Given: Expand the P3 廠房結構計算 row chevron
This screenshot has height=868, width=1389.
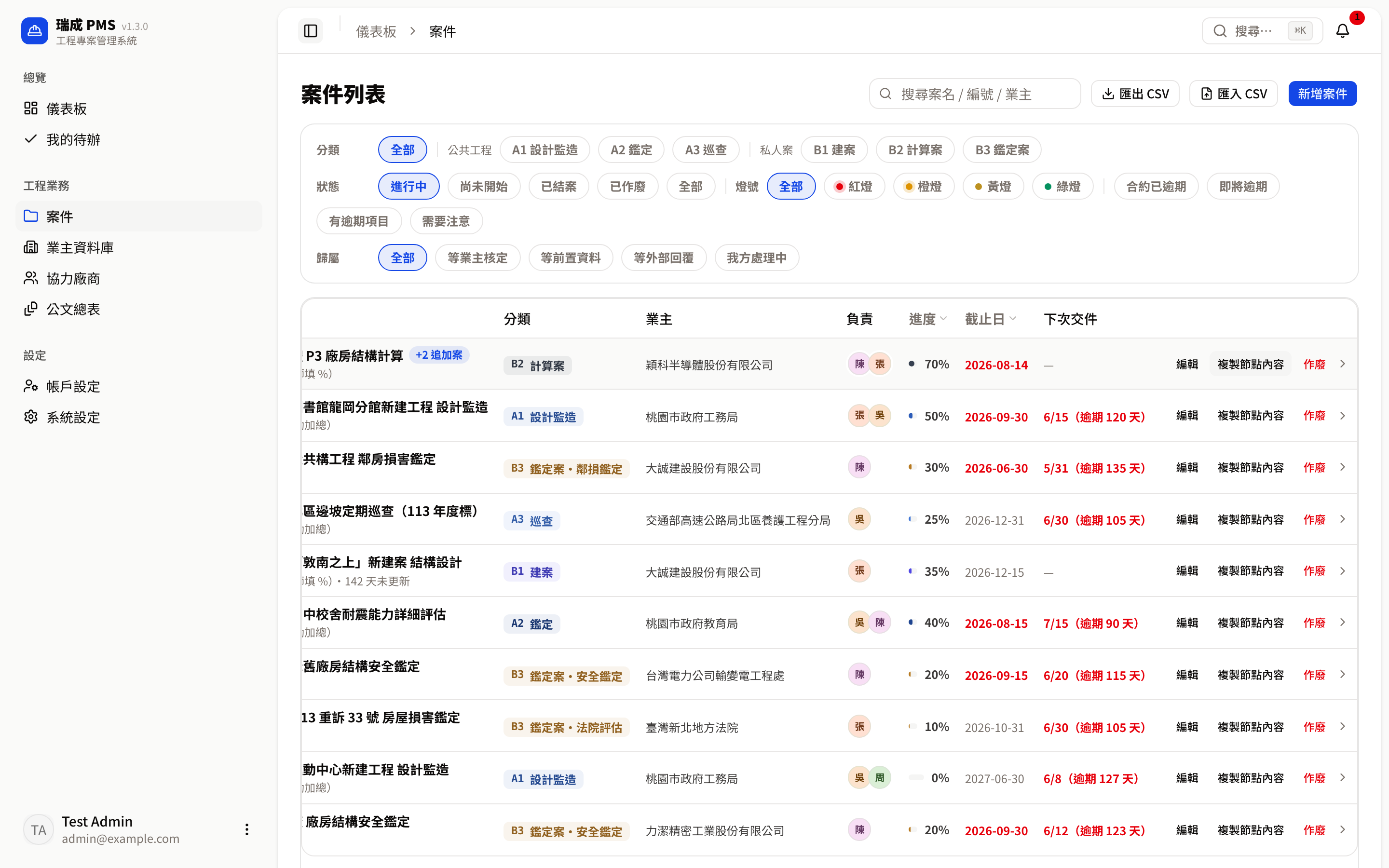Looking at the screenshot, I should 1343,364.
